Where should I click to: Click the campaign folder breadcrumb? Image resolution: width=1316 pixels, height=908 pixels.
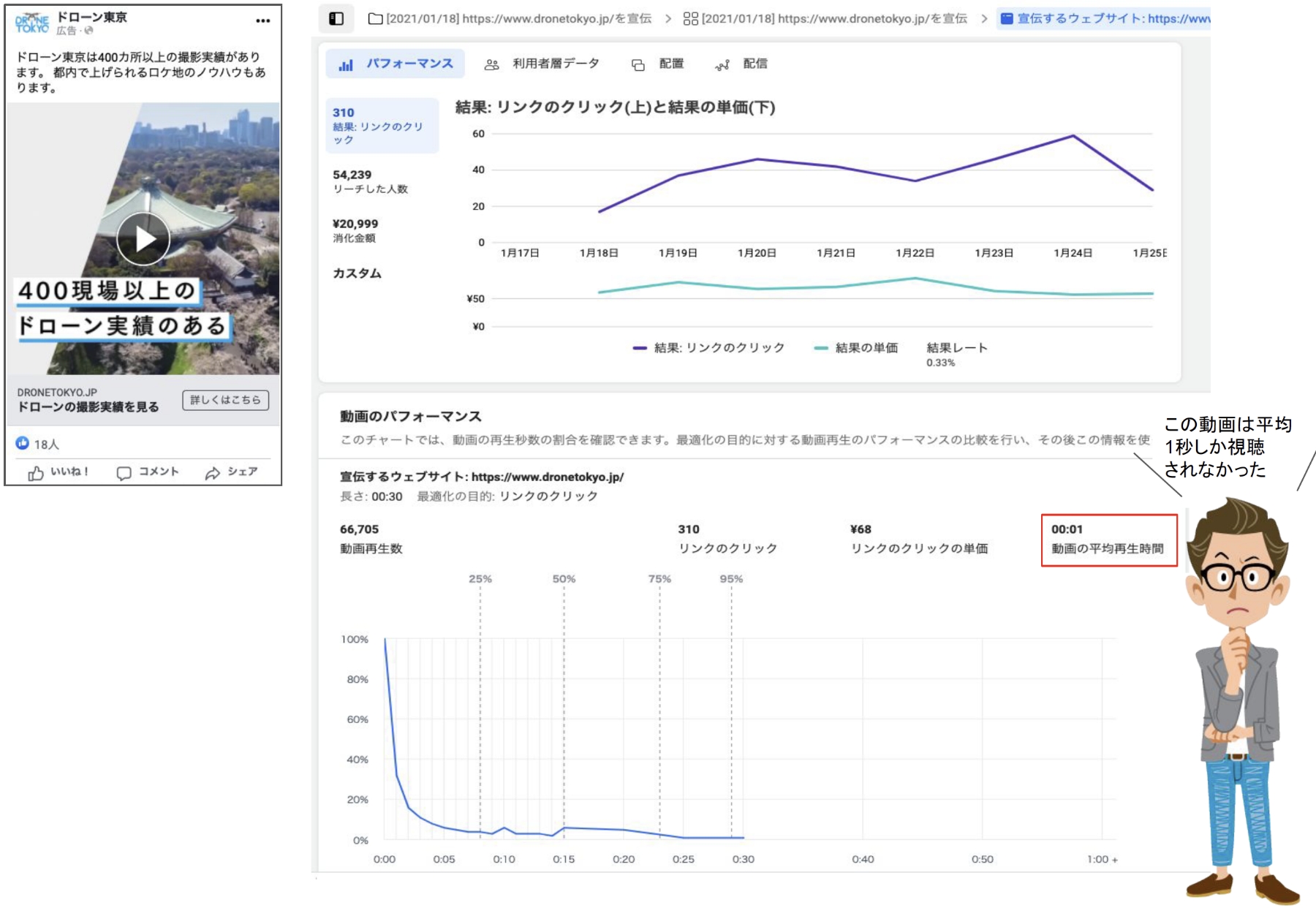(510, 19)
